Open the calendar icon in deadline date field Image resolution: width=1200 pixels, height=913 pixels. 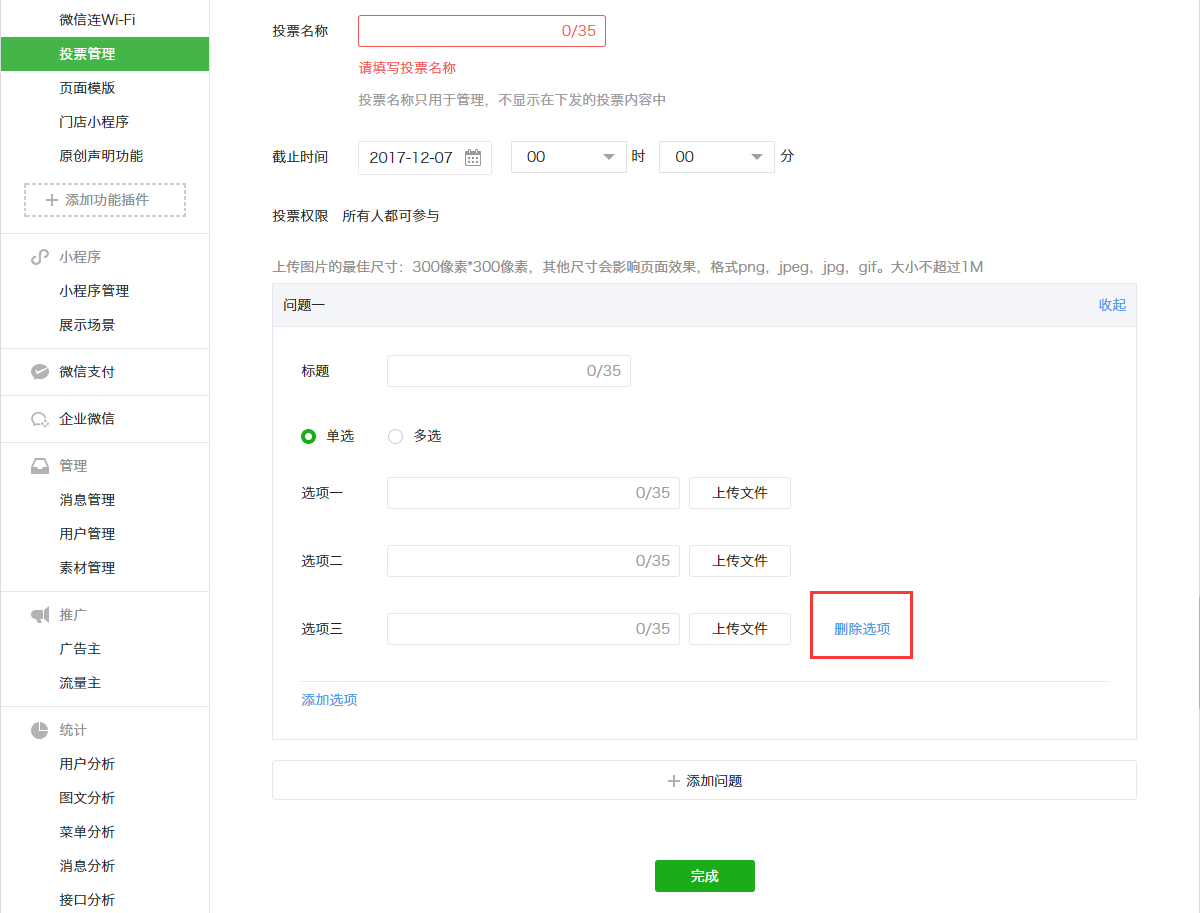[473, 158]
